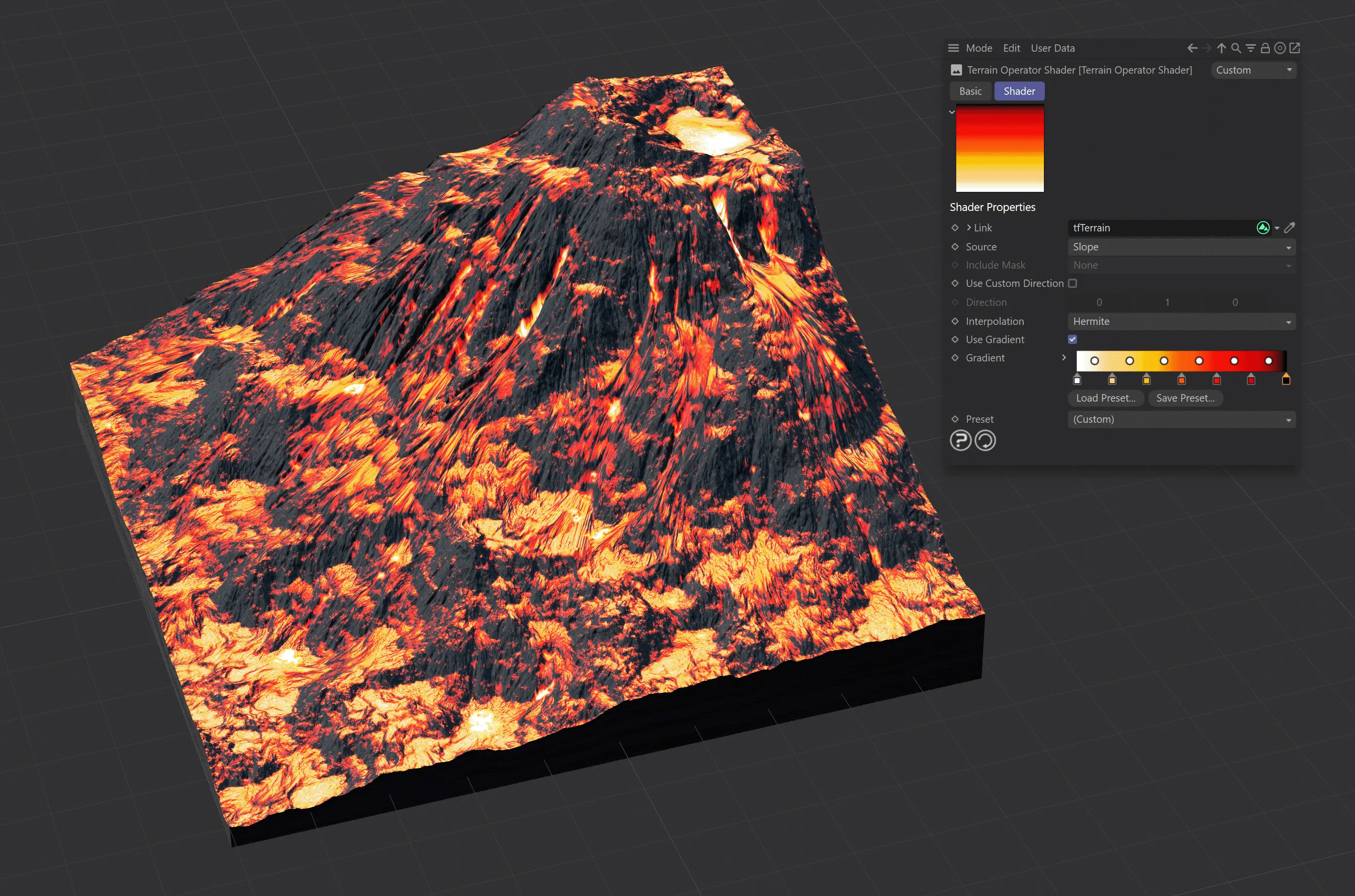Open the help question mark icon

[960, 441]
